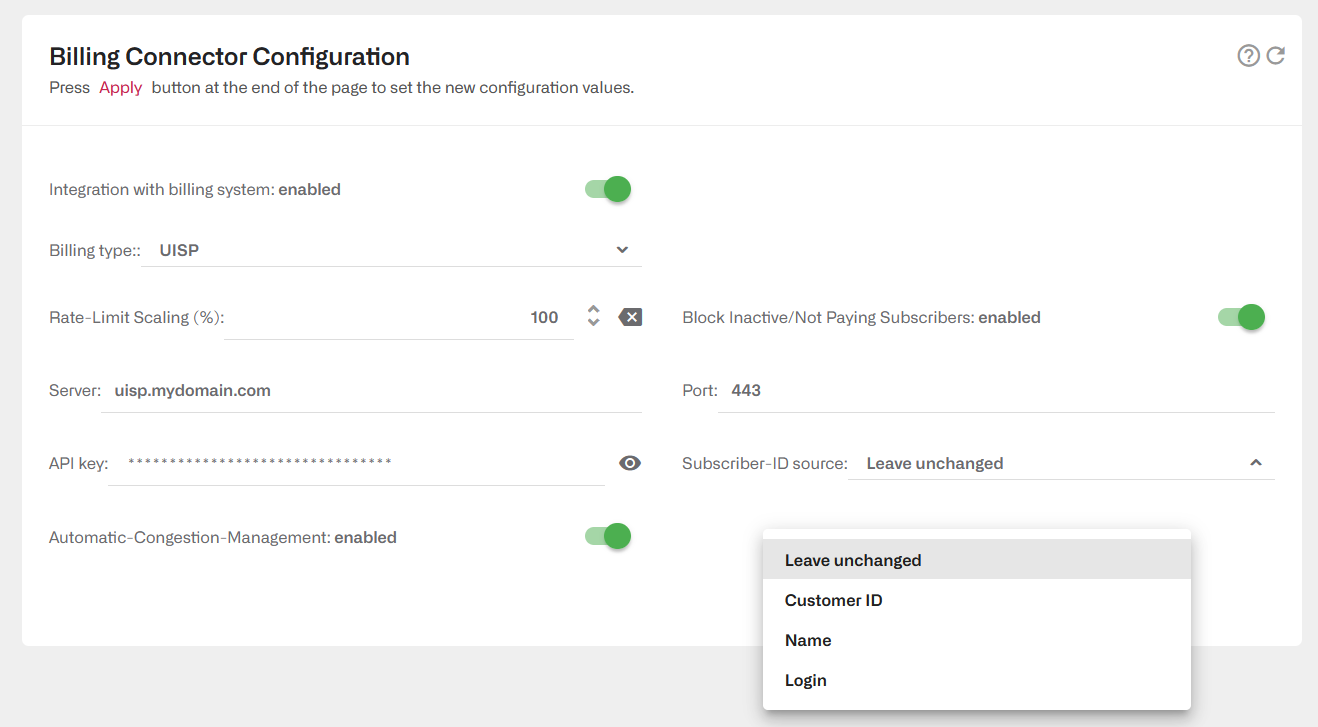1318x727 pixels.
Task: Click the Server field uisp.mydomain.com
Action: 372,391
